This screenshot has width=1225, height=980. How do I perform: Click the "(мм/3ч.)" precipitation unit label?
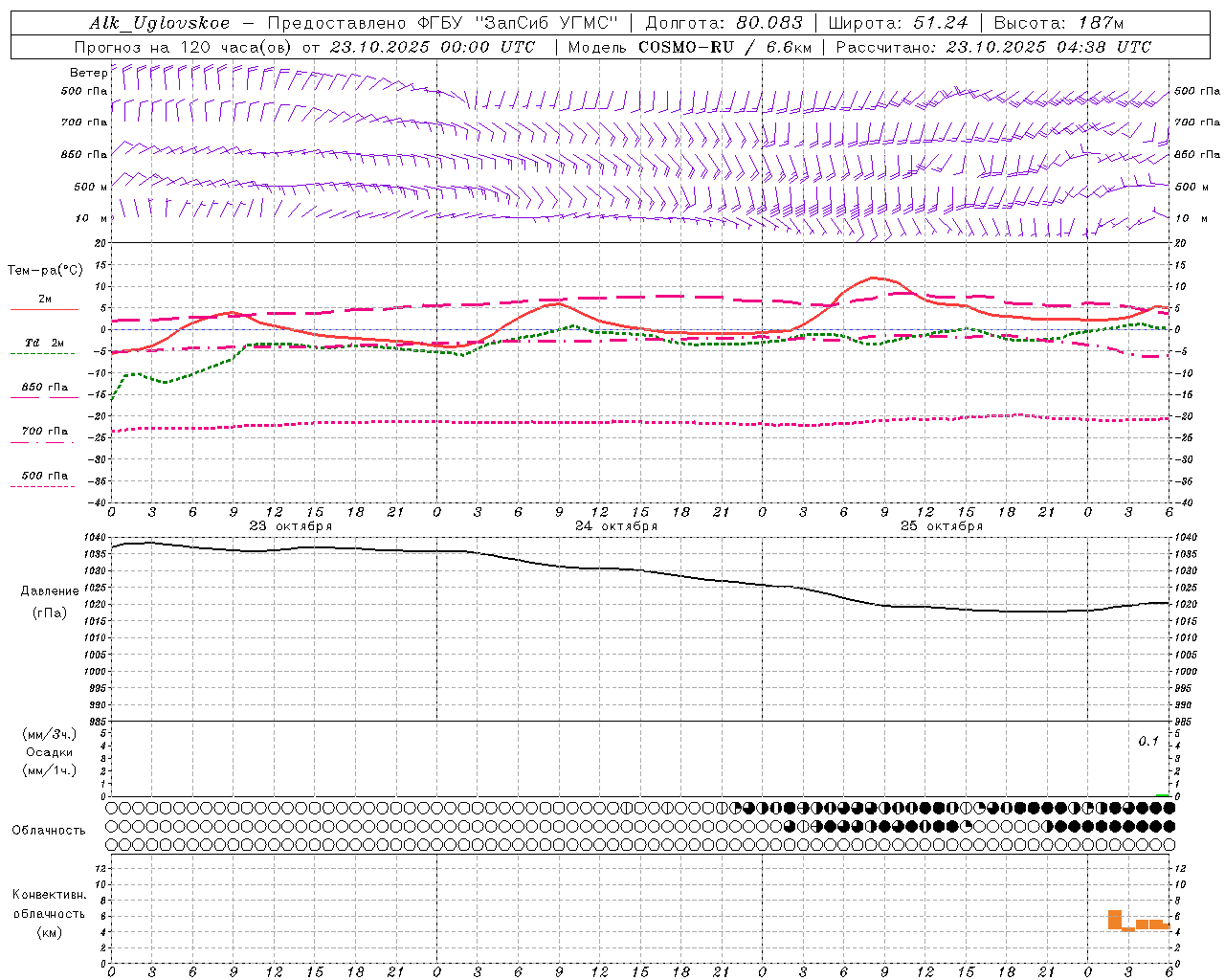[x=50, y=734]
